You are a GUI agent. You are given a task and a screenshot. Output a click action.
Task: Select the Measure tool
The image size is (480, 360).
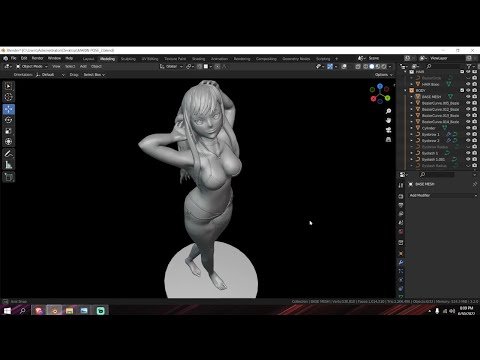point(9,165)
